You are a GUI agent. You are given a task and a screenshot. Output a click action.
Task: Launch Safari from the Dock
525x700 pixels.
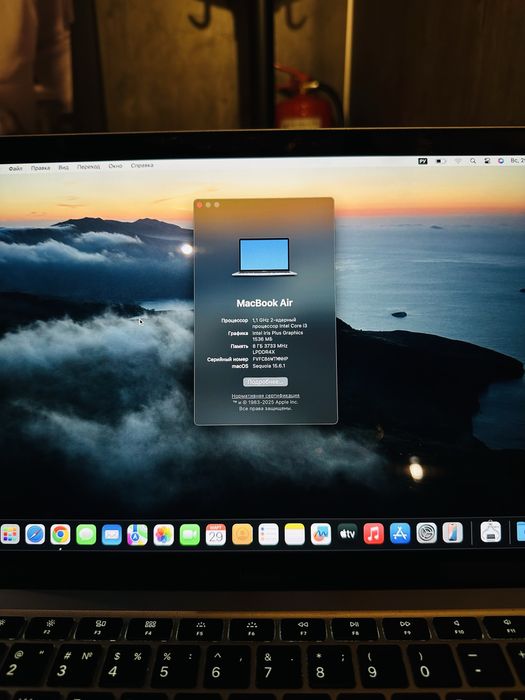[35, 534]
